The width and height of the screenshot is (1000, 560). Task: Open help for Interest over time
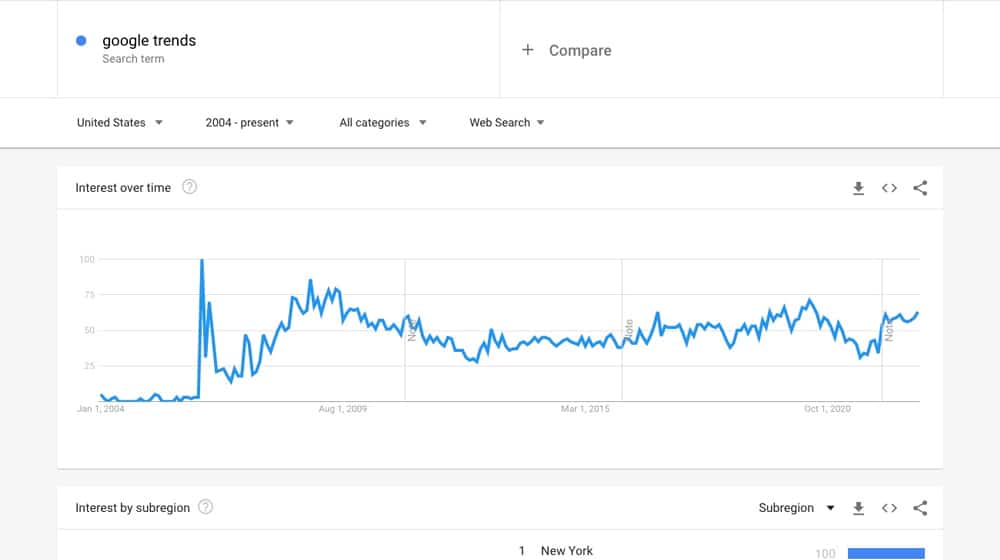click(x=189, y=187)
